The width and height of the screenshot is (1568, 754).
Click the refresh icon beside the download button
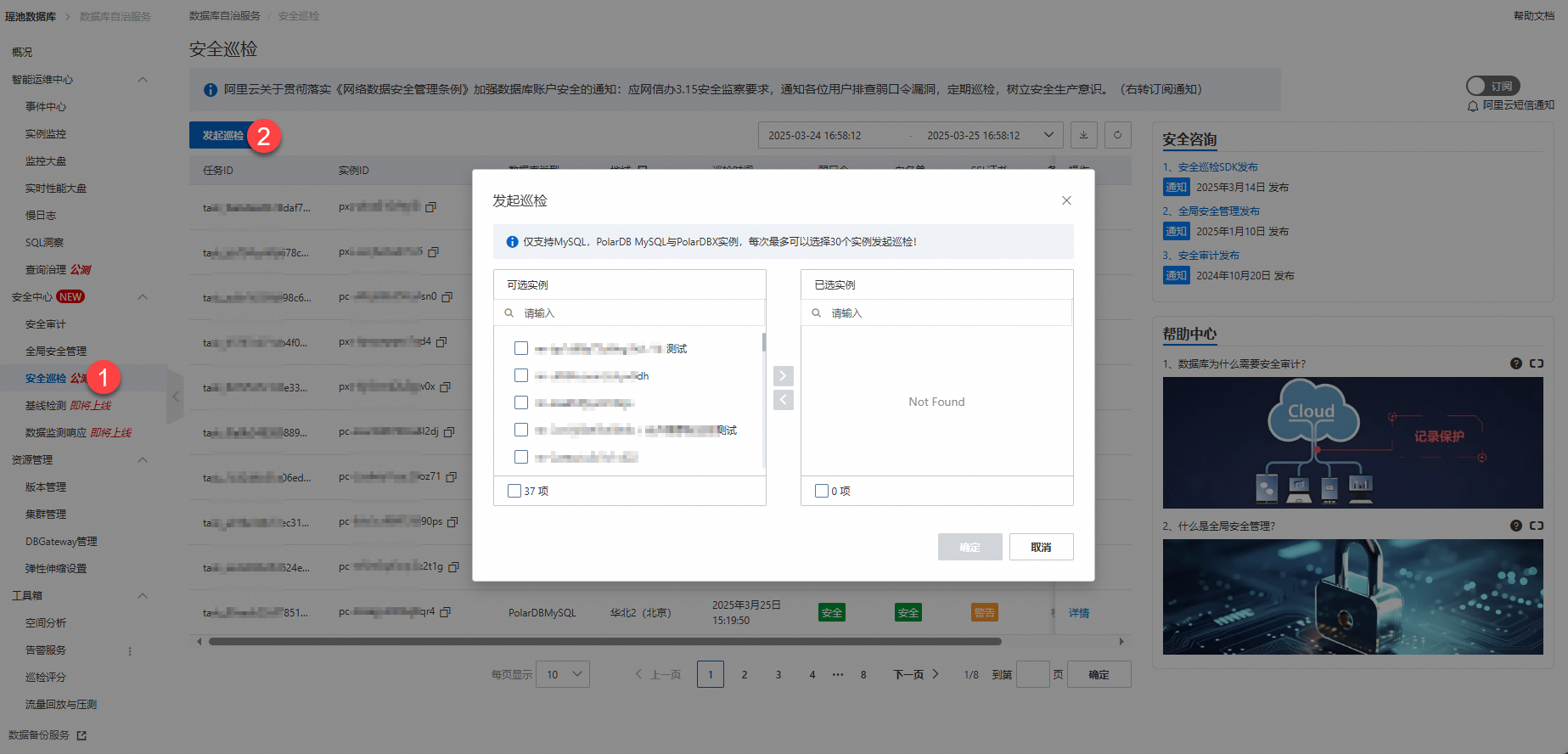click(x=1118, y=135)
